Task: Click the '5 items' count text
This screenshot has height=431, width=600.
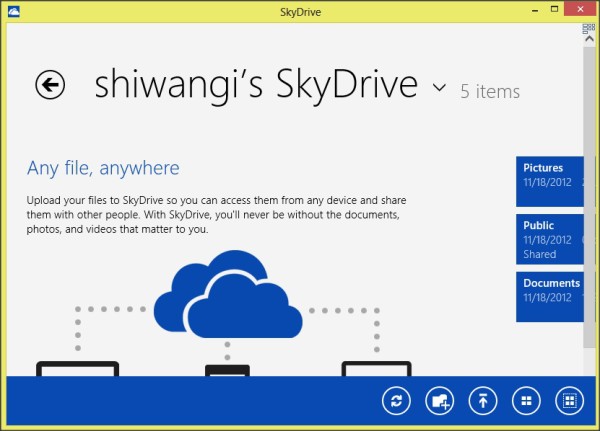Action: coord(490,91)
